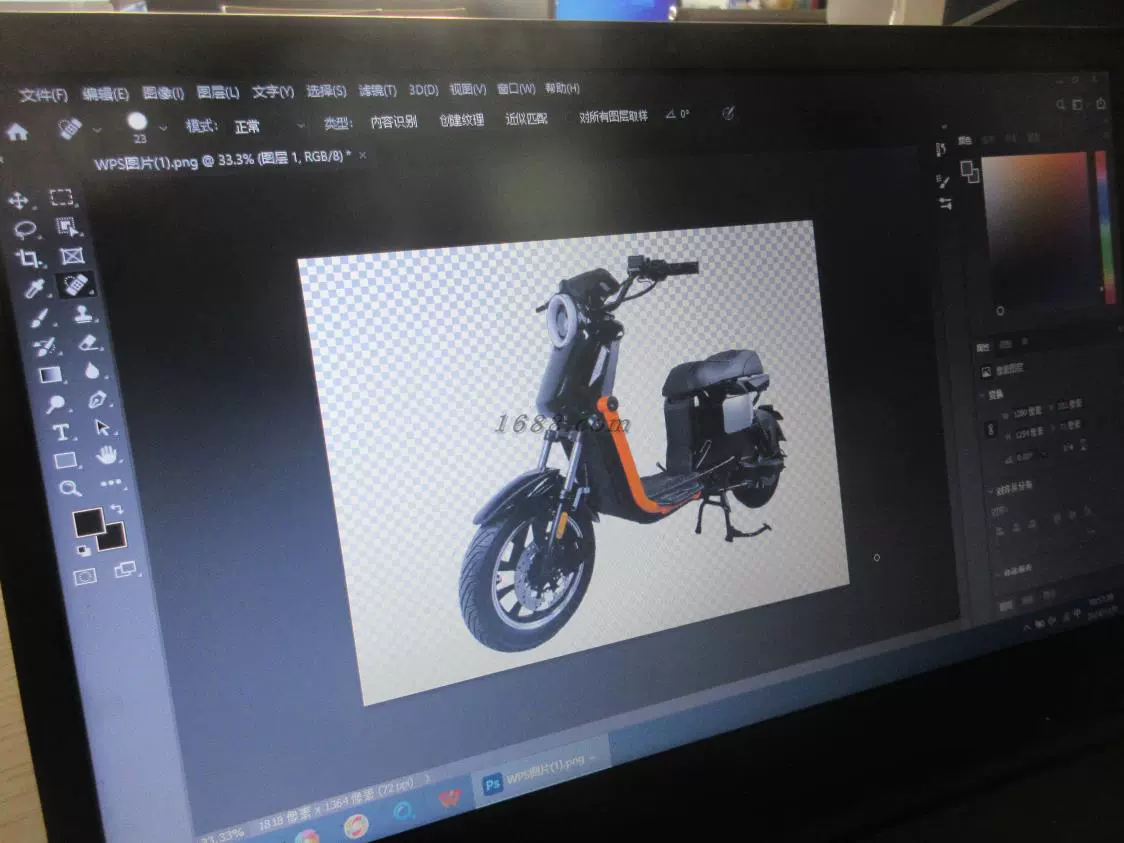Open the 选择(S) menu

[x=326, y=91]
